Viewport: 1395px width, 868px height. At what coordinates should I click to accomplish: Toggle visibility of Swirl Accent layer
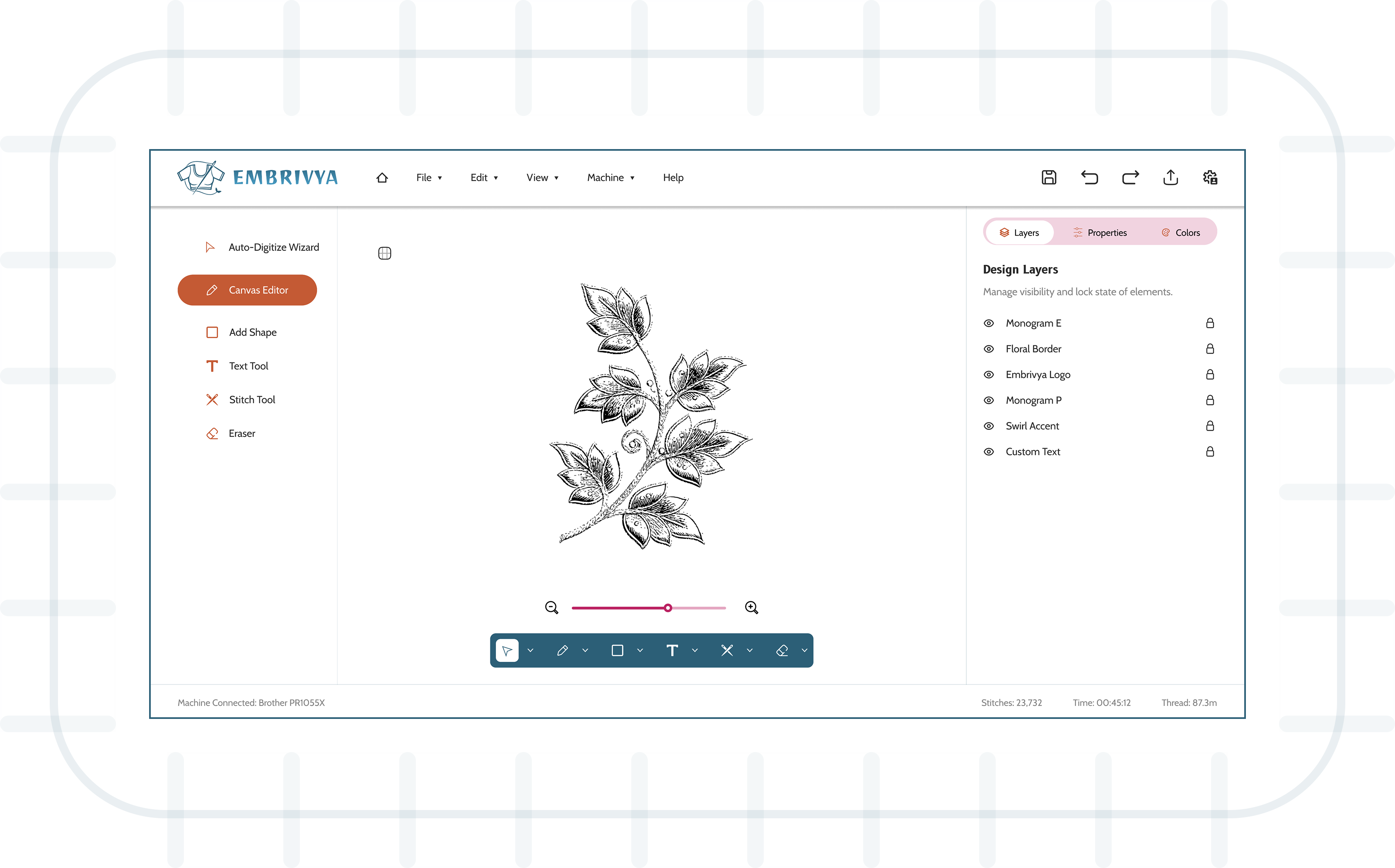989,426
